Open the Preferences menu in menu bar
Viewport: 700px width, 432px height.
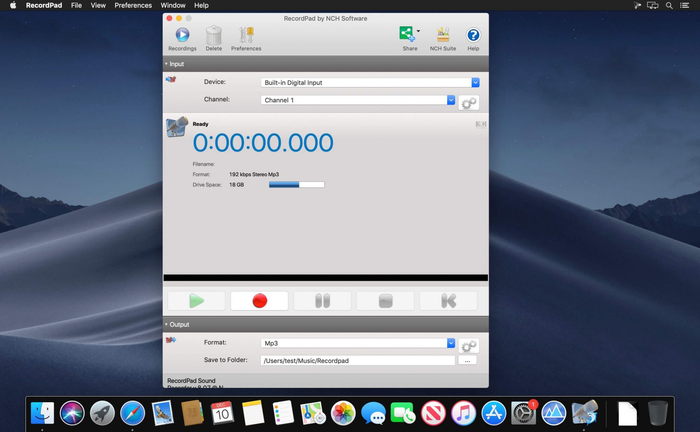click(x=133, y=5)
